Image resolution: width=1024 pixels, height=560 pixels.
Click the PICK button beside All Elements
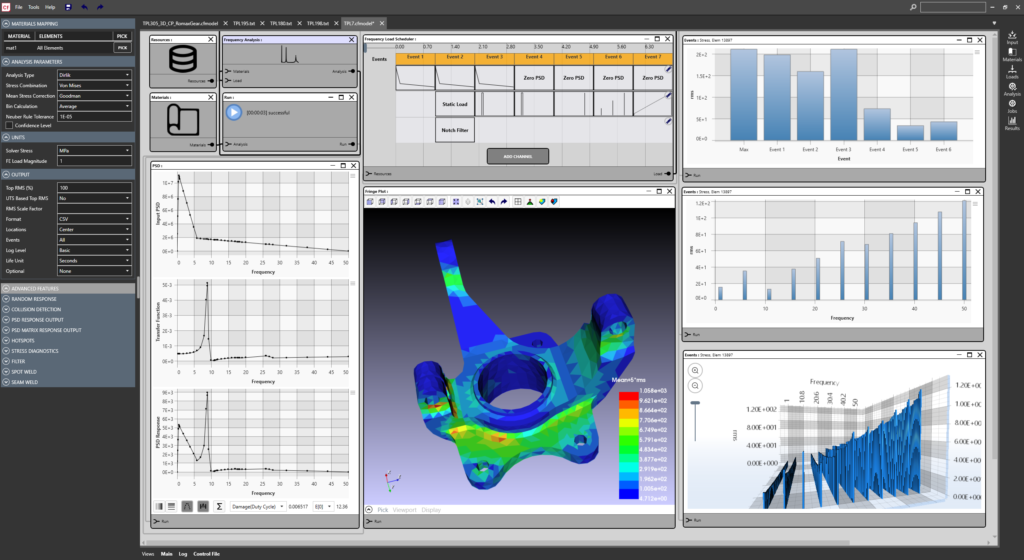(x=122, y=48)
